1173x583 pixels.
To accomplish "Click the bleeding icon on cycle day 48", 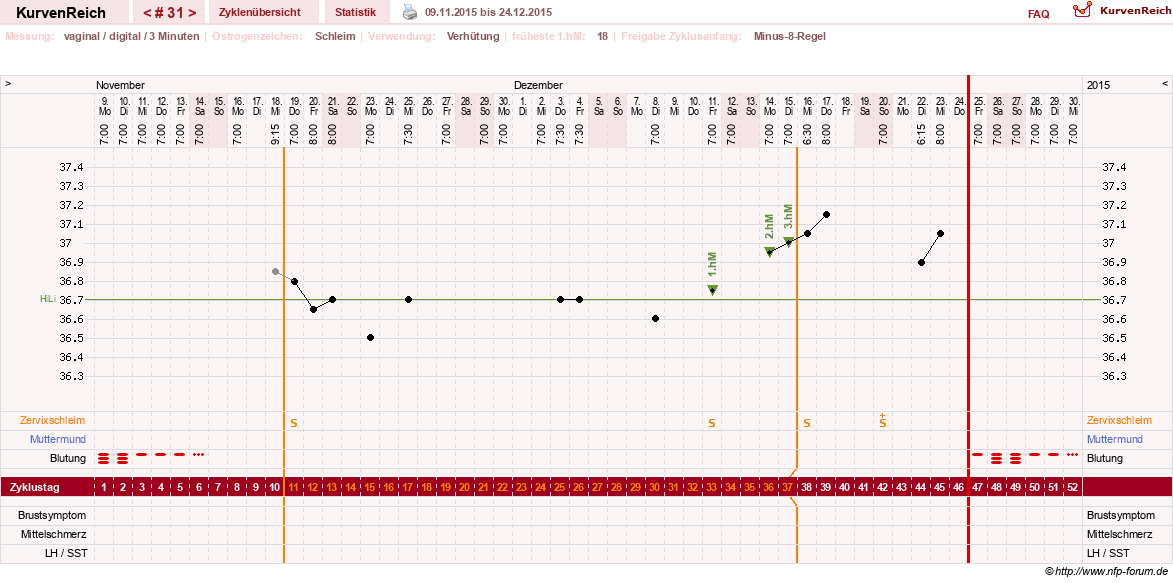I will click(997, 458).
